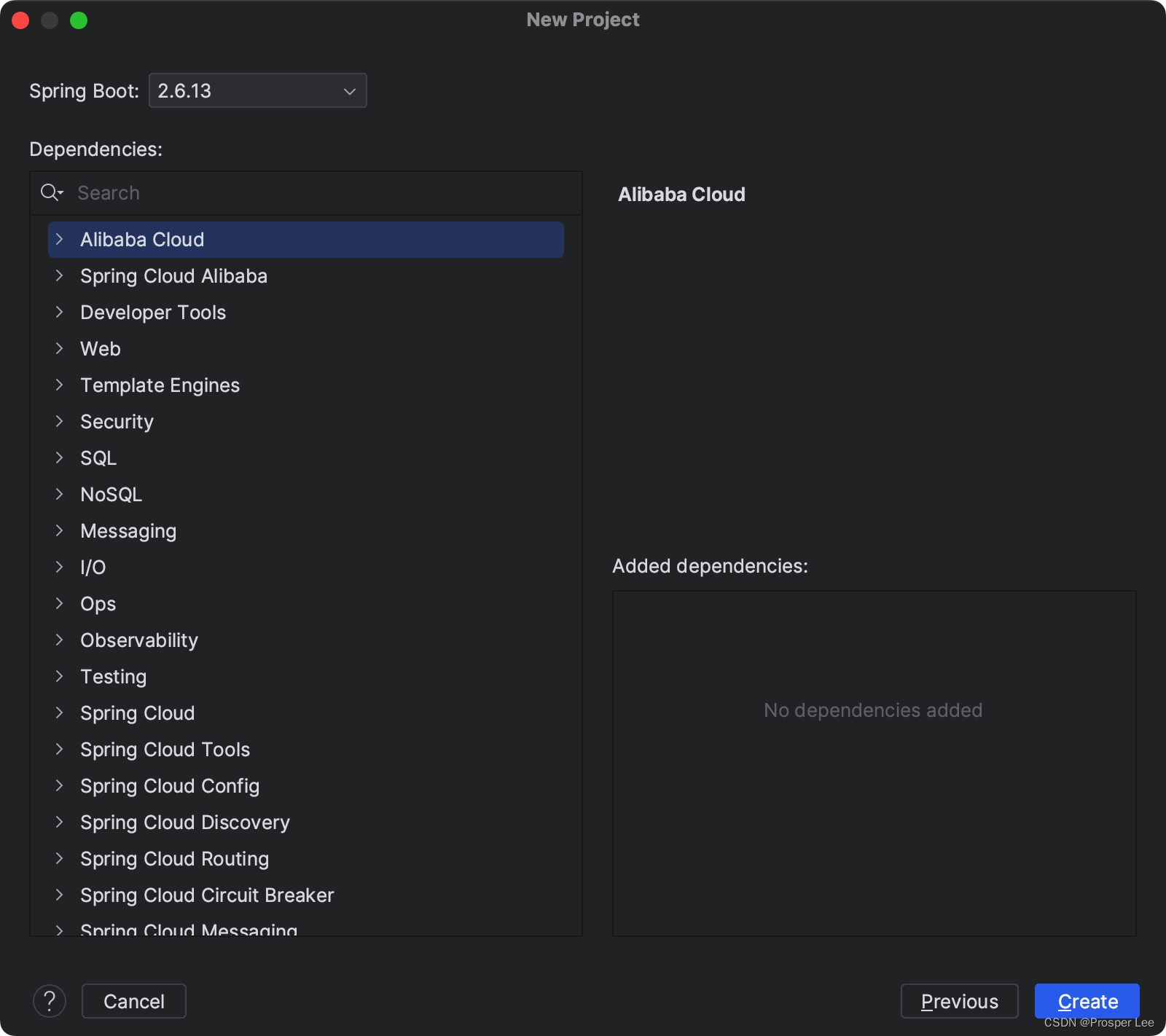This screenshot has height=1036, width=1166.
Task: Expand the Template Engines chevron
Action: click(60, 385)
